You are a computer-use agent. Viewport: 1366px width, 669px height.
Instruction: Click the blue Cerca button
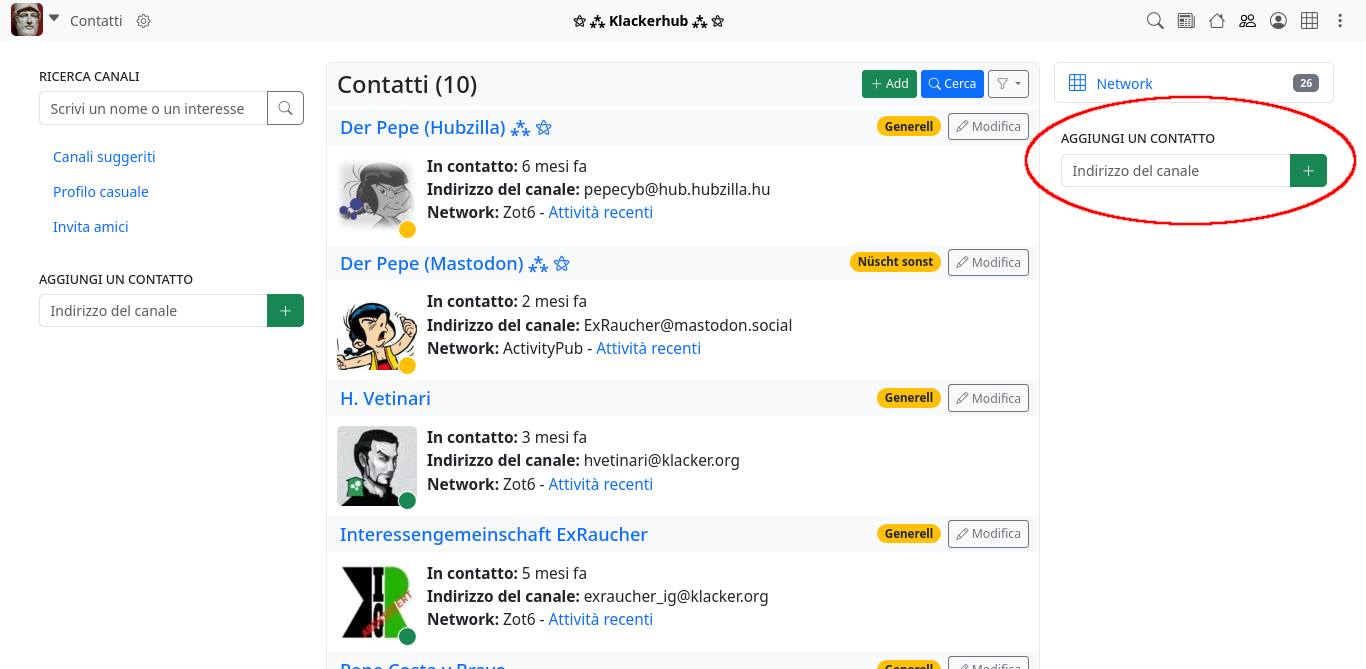click(952, 84)
